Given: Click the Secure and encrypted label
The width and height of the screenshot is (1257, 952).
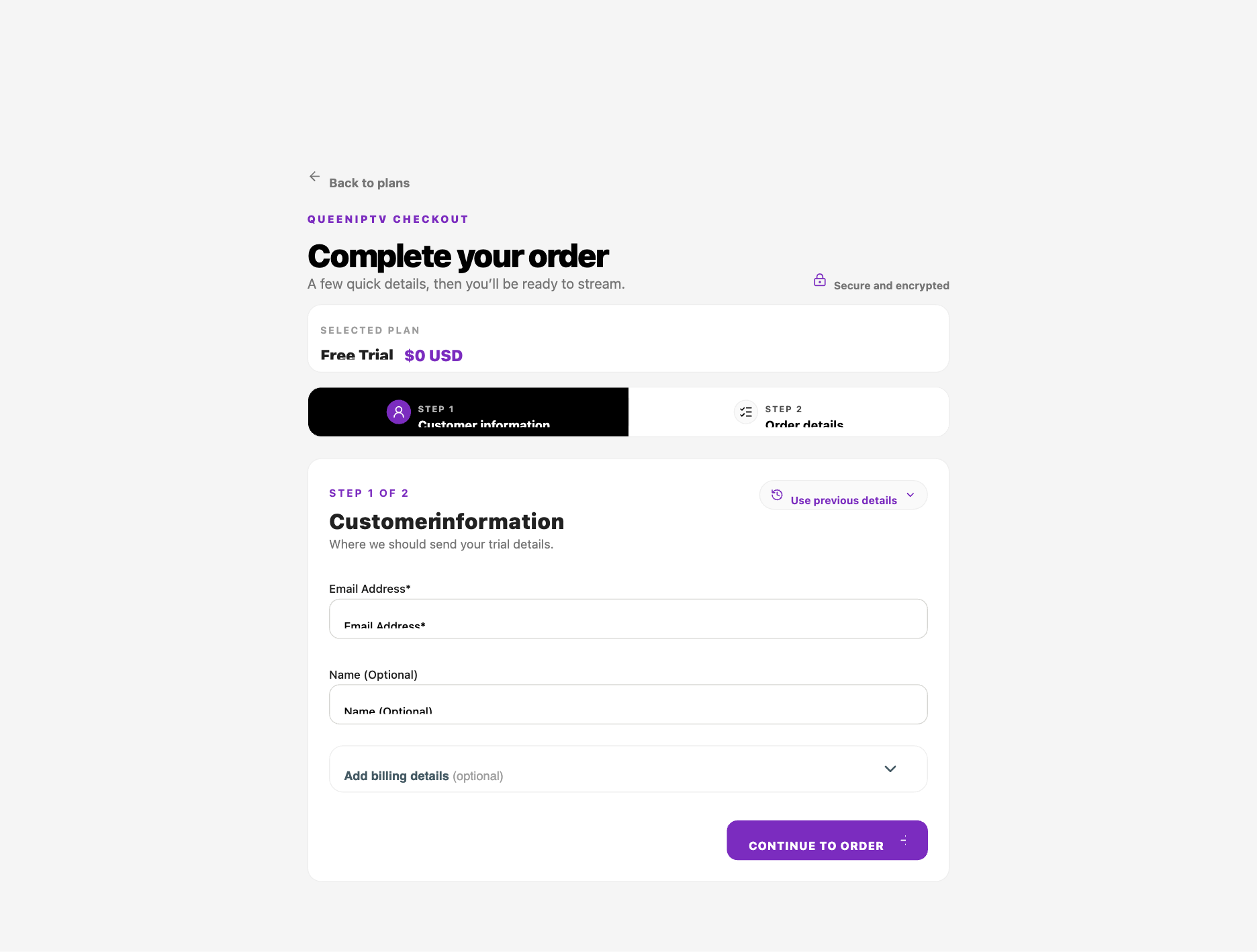Looking at the screenshot, I should tap(892, 285).
